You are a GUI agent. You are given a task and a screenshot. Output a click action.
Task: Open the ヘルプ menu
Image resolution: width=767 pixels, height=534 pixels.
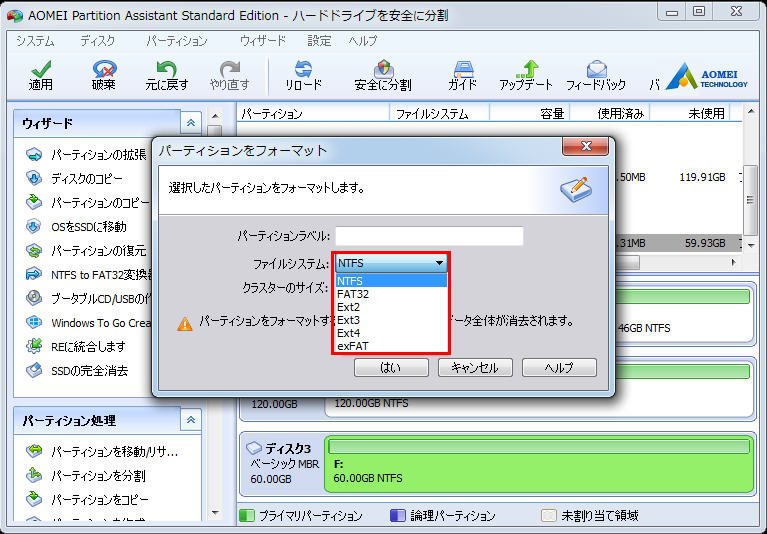tap(362, 41)
